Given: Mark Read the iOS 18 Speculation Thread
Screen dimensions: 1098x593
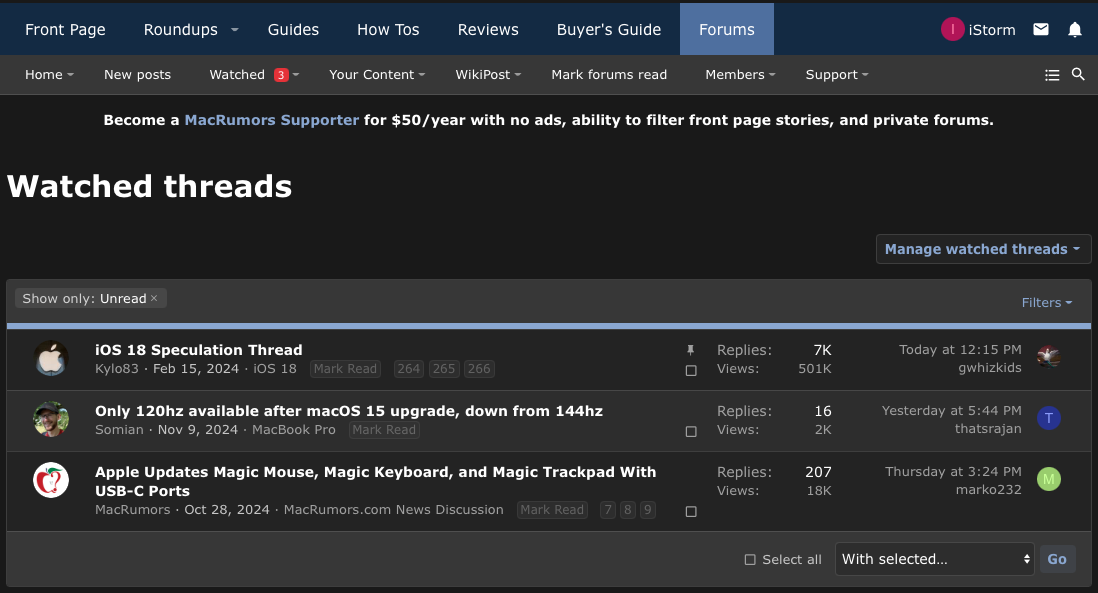Looking at the screenshot, I should click(345, 369).
